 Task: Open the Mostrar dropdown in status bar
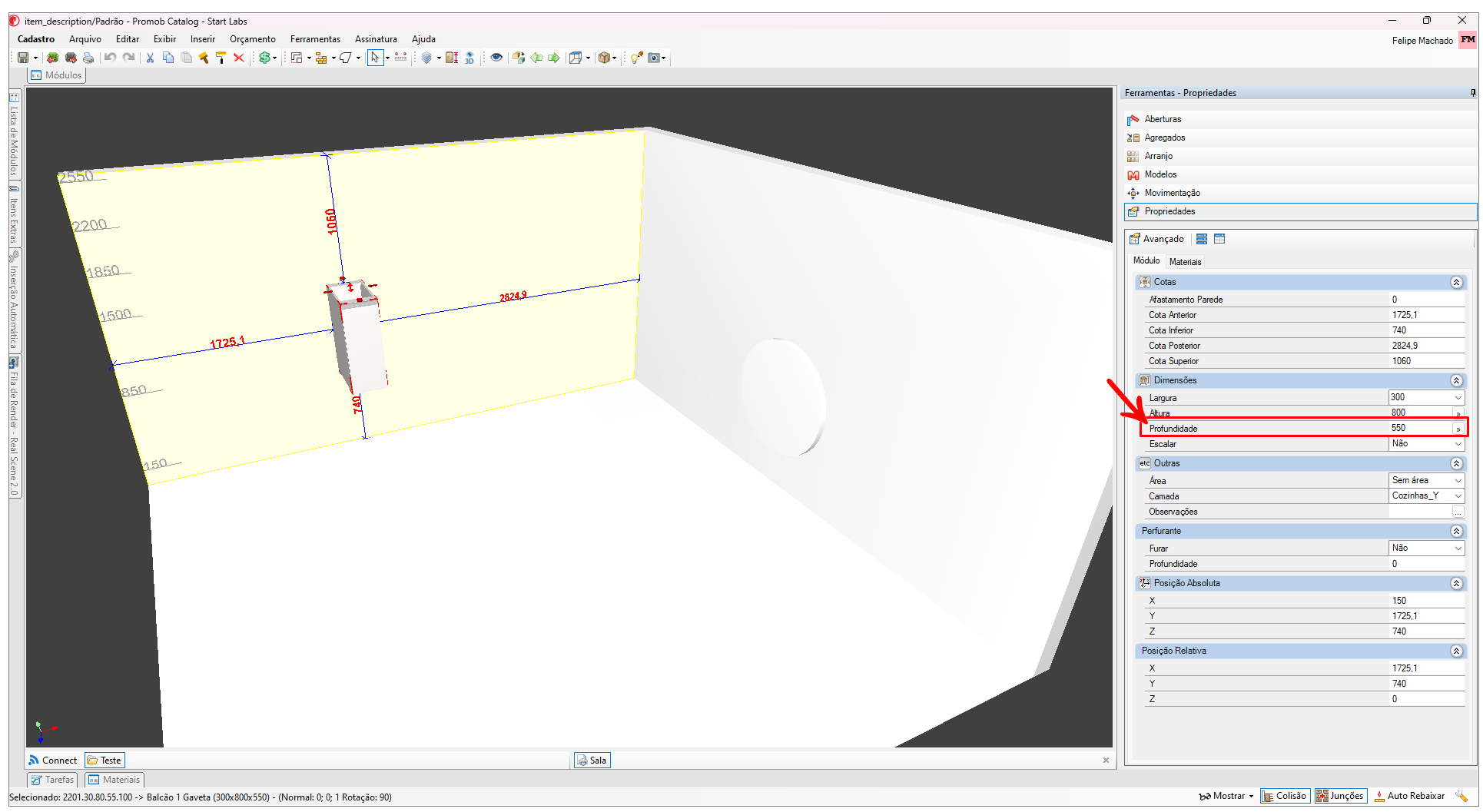click(1226, 796)
